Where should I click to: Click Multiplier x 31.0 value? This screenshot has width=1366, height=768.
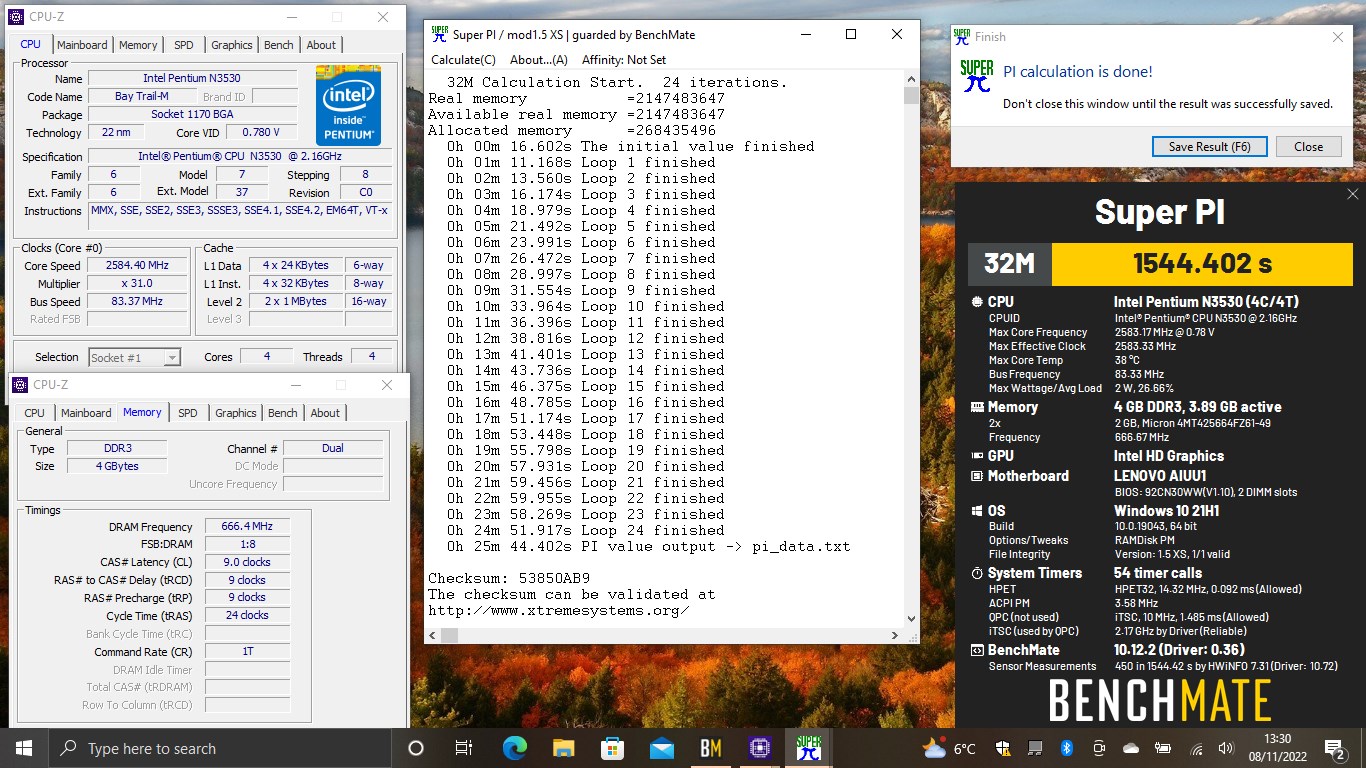pos(137,284)
